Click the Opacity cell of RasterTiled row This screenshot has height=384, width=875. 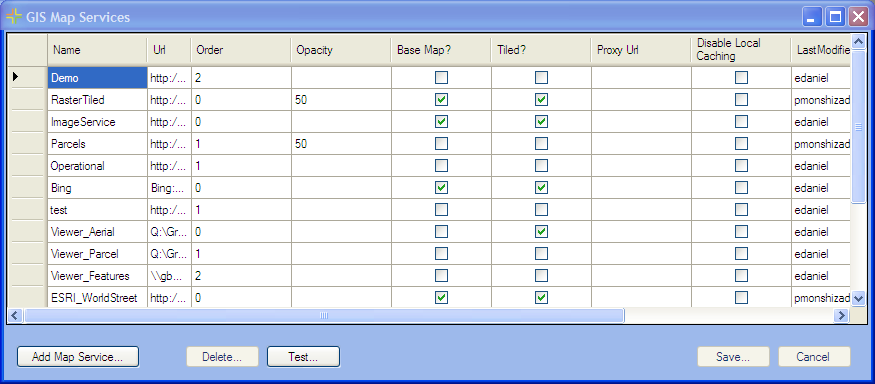point(341,100)
